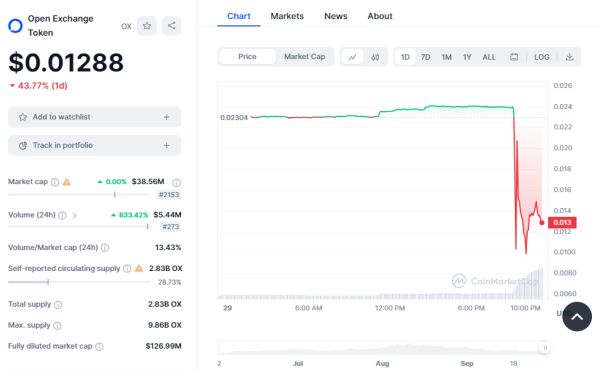
Task: Click the current price dot on chart
Action: [x=542, y=223]
